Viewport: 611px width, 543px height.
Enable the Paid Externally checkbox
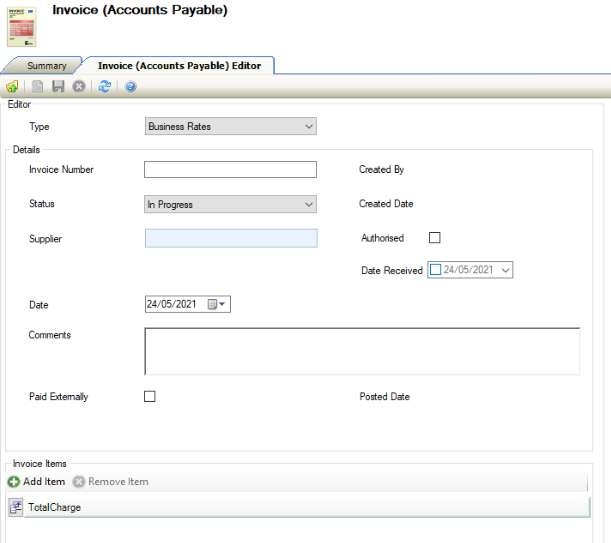tap(150, 396)
